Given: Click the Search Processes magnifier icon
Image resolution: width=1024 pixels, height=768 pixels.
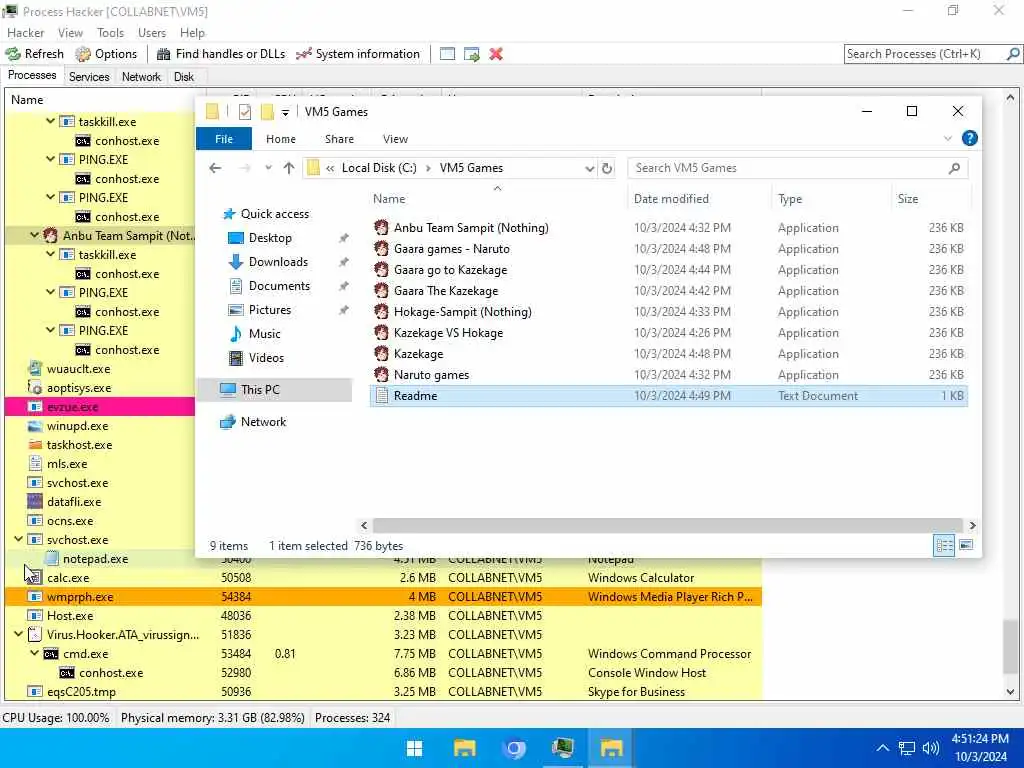Looking at the screenshot, I should point(1012,54).
